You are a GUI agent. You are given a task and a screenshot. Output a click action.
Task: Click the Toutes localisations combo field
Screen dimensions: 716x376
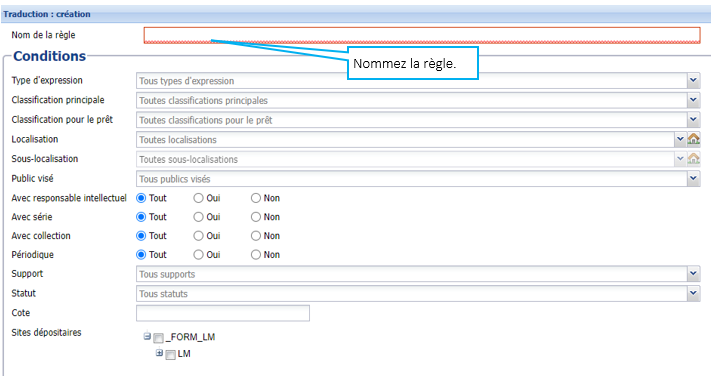click(x=405, y=140)
